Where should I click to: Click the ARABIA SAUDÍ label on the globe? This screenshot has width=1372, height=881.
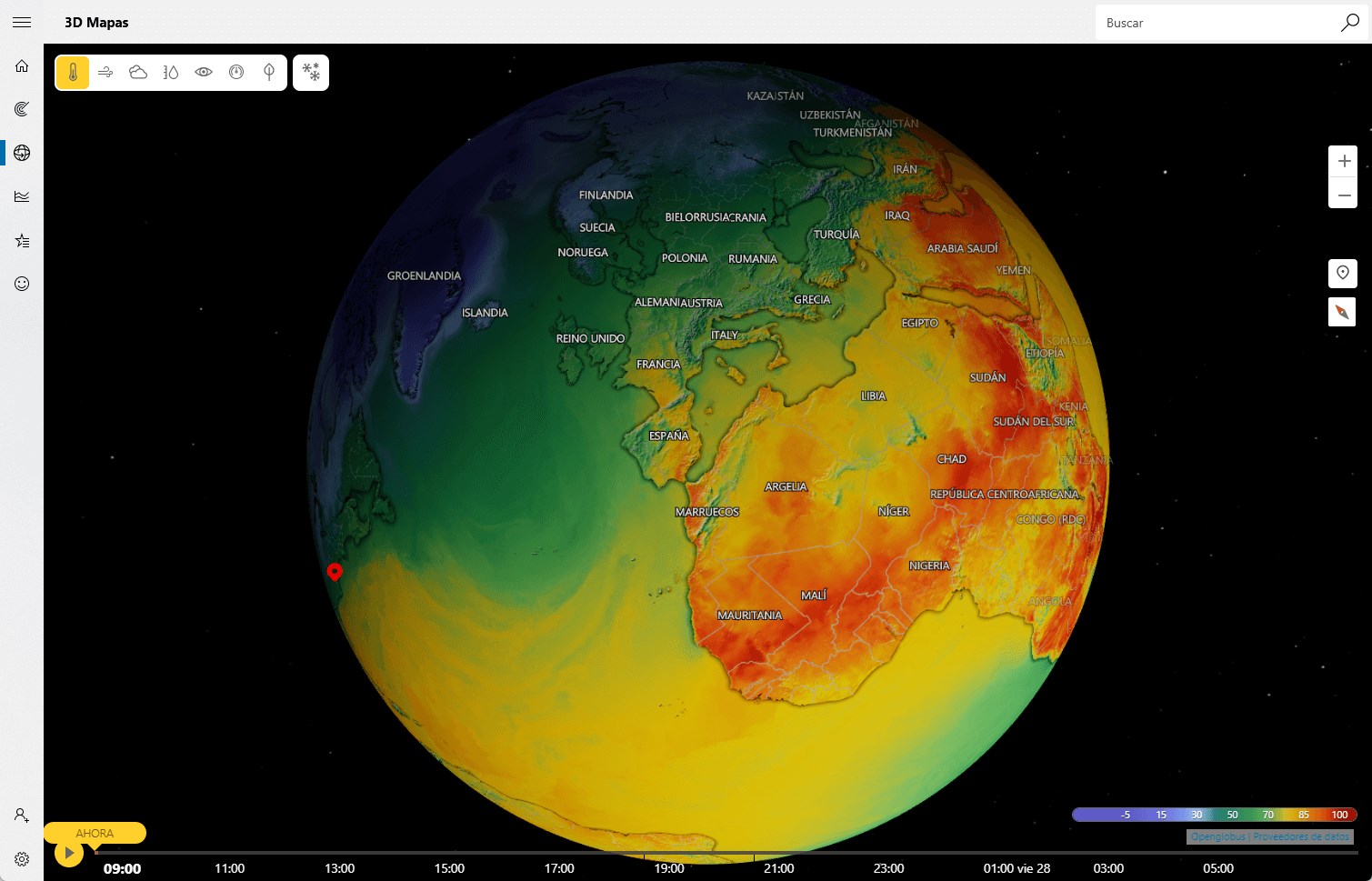(962, 248)
